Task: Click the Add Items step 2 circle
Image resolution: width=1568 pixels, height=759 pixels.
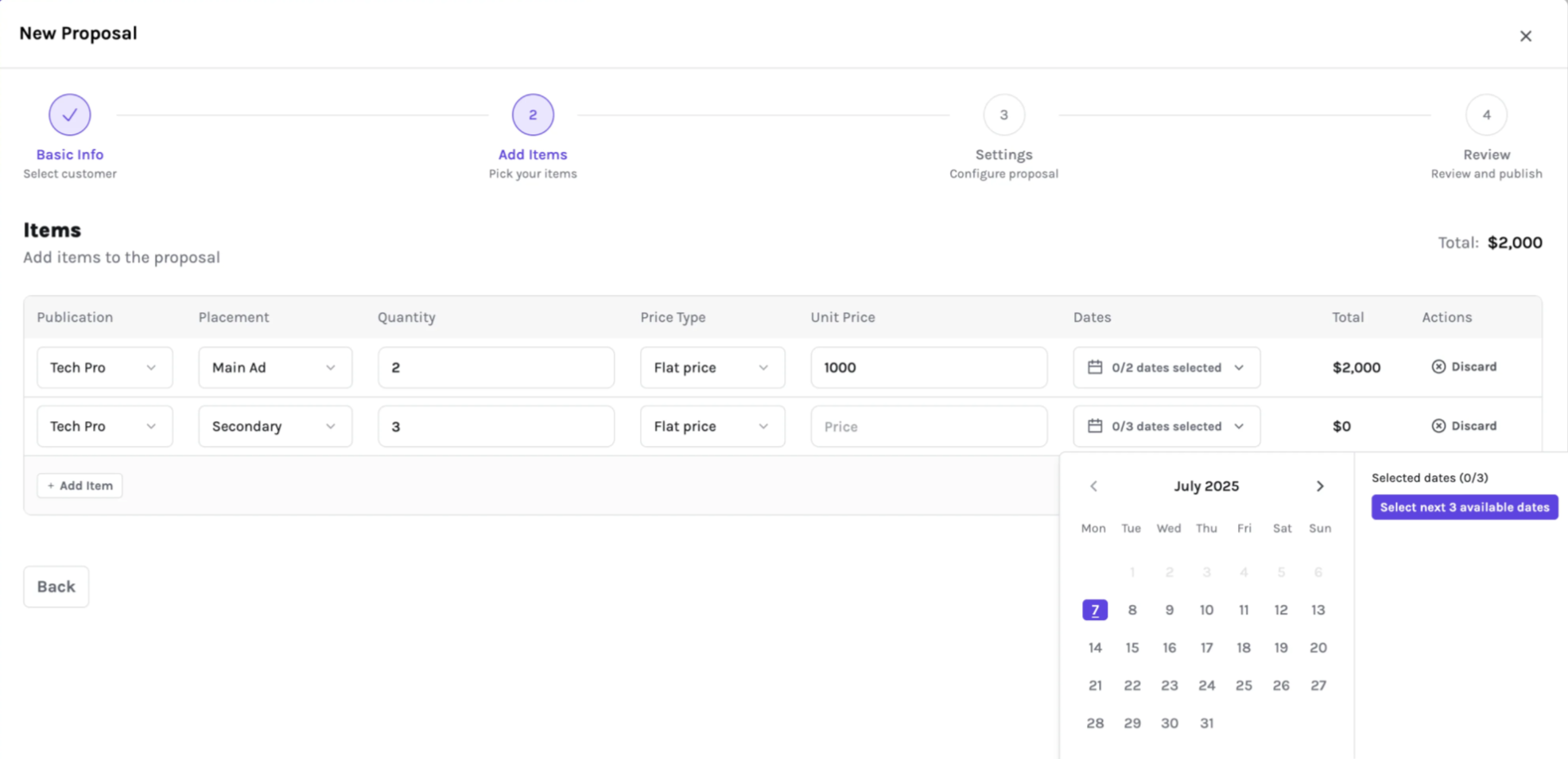Action: [533, 115]
